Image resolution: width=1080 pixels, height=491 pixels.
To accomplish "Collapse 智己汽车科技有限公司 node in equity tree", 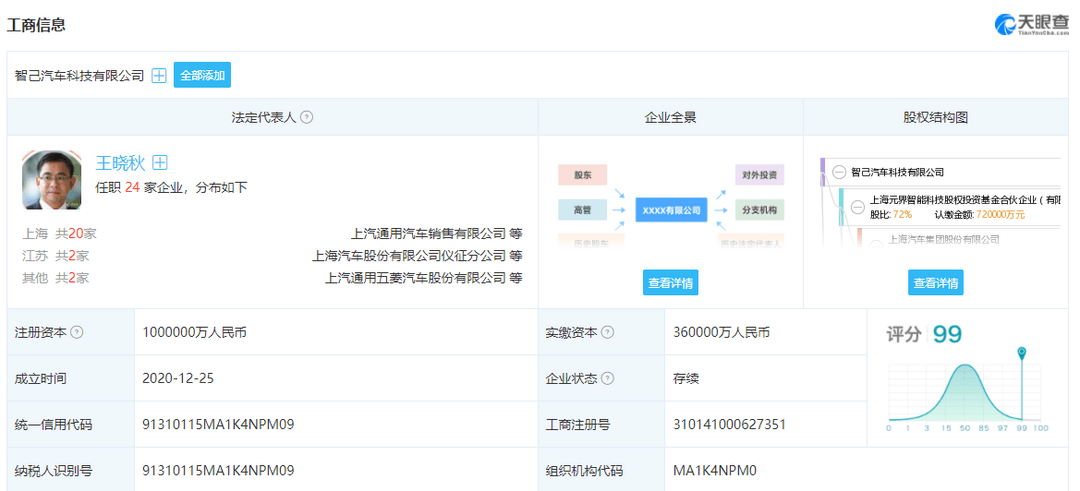I will pyautogui.click(x=839, y=172).
